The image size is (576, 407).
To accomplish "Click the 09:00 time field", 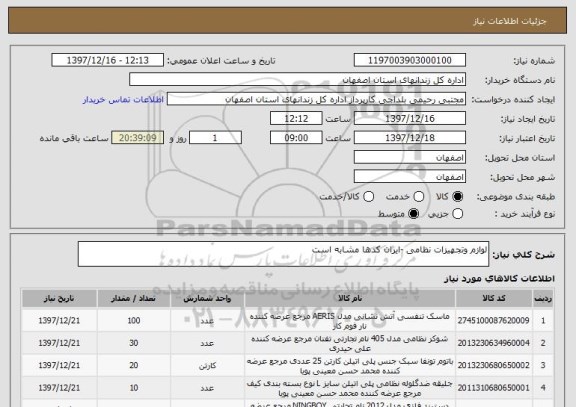I will tap(296, 138).
